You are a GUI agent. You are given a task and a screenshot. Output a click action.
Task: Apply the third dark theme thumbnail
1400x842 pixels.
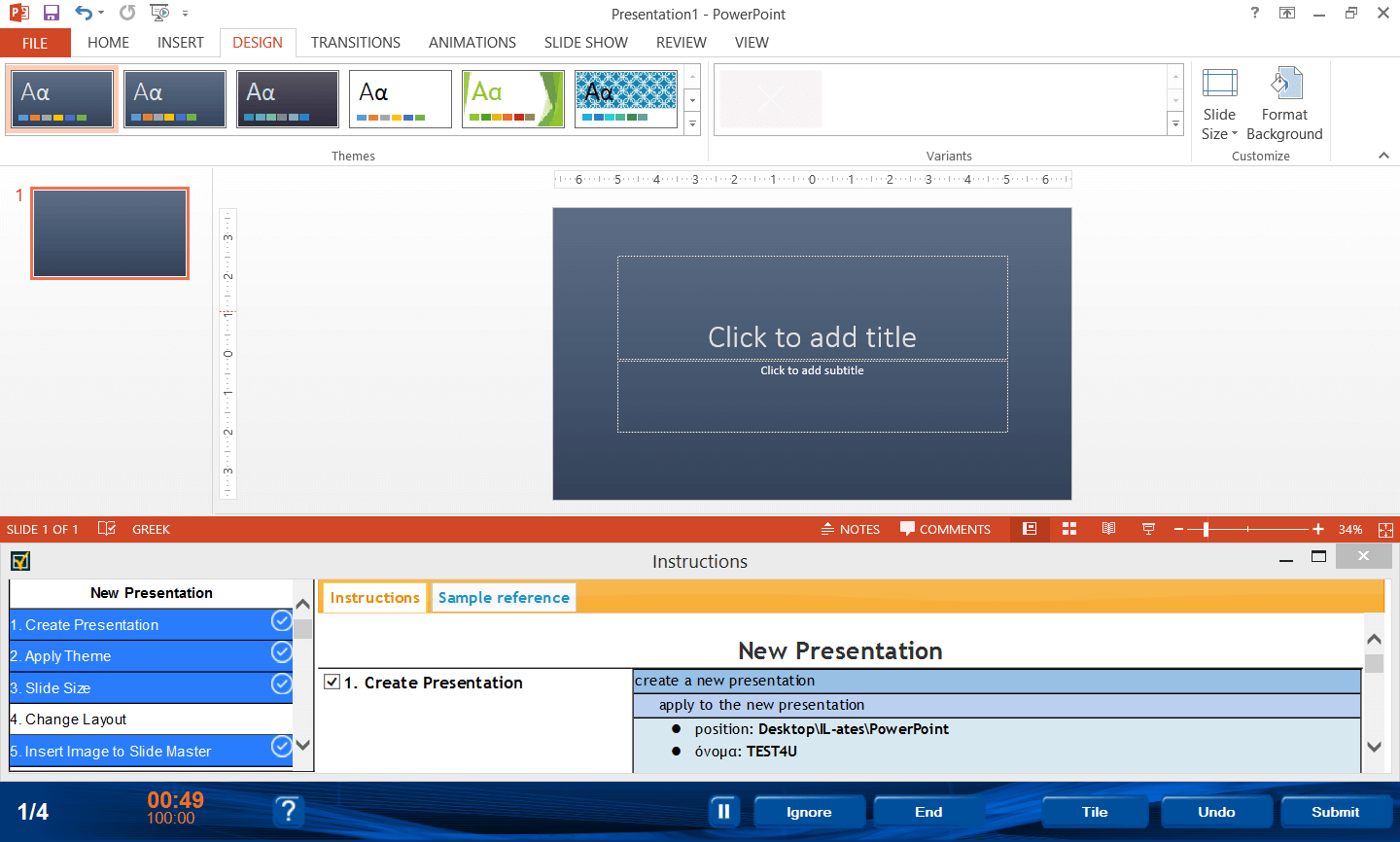pyautogui.click(x=288, y=99)
